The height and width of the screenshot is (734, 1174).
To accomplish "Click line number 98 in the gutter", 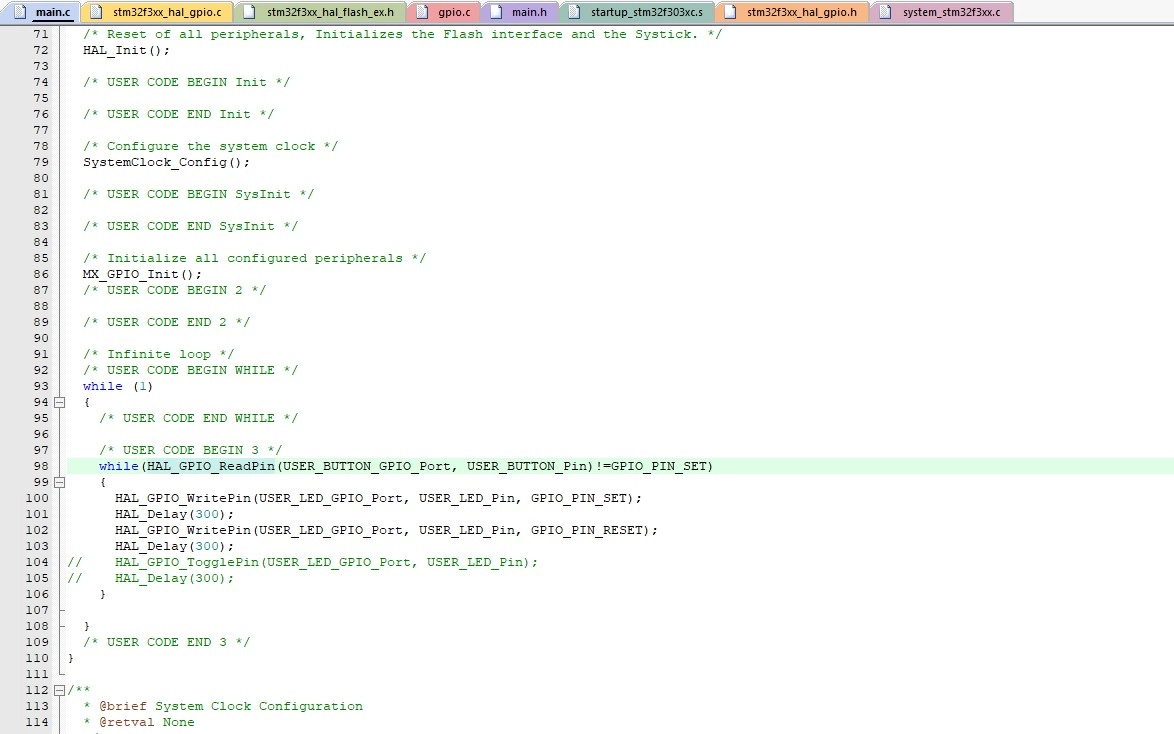I will [x=40, y=467].
